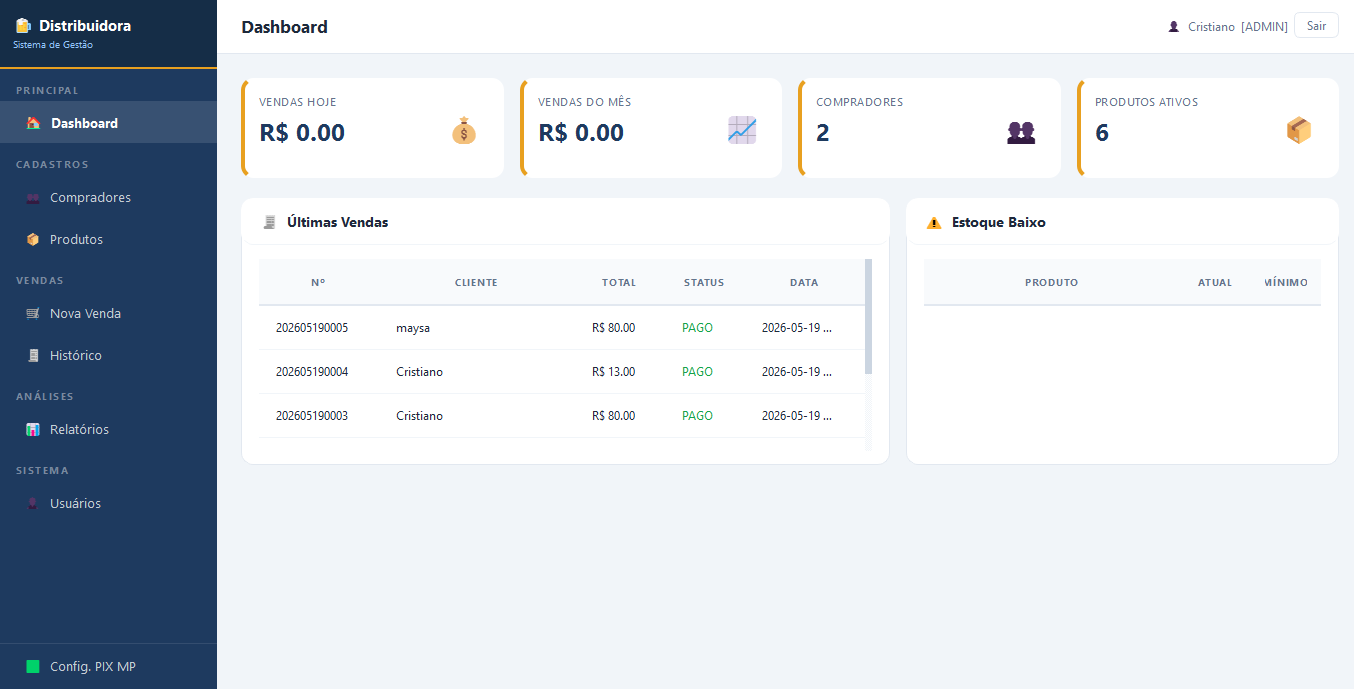Click the date in maysa row
The image size is (1354, 689).
tap(797, 328)
